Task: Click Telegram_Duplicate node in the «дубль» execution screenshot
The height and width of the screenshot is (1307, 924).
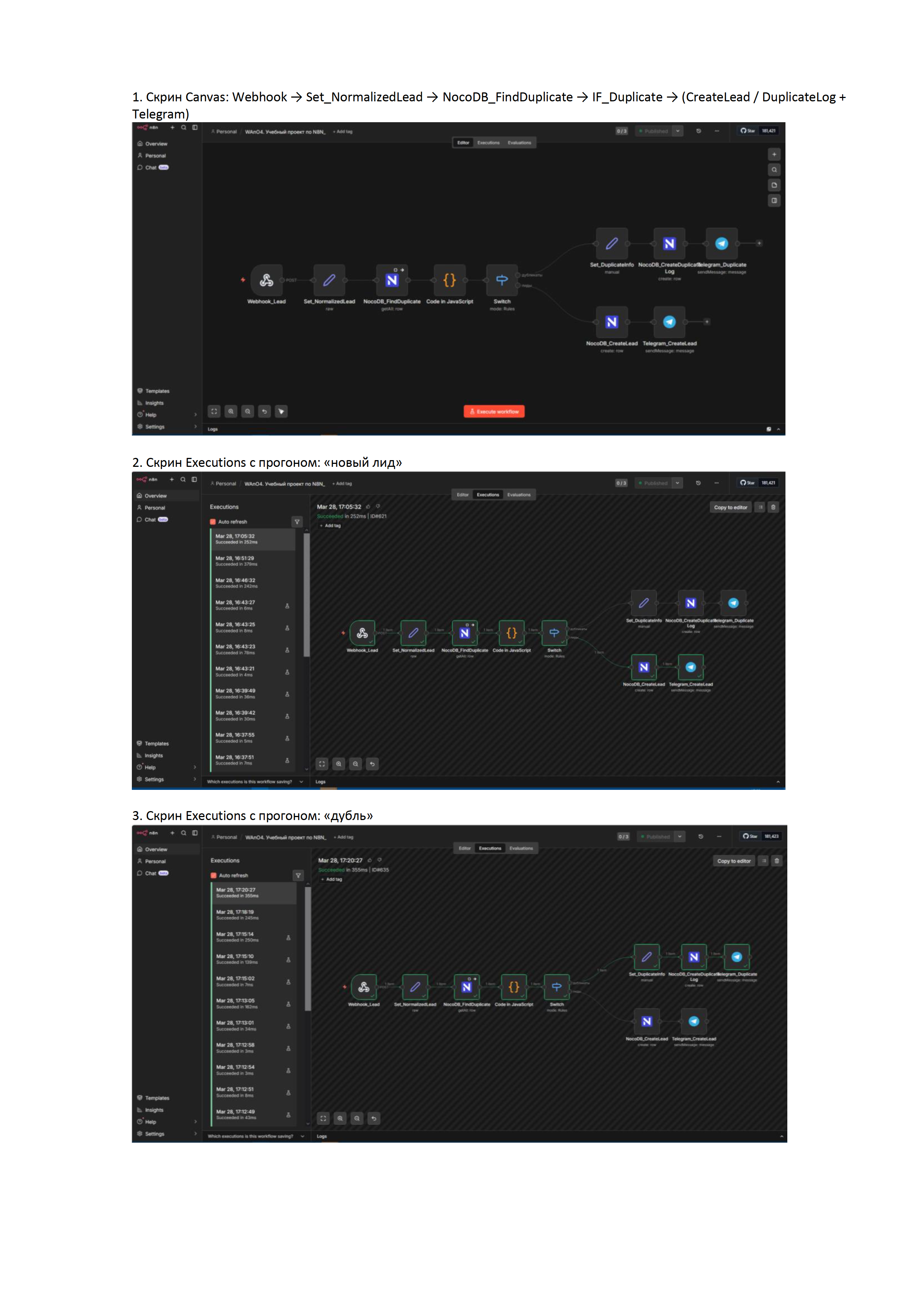Action: pyautogui.click(x=737, y=957)
